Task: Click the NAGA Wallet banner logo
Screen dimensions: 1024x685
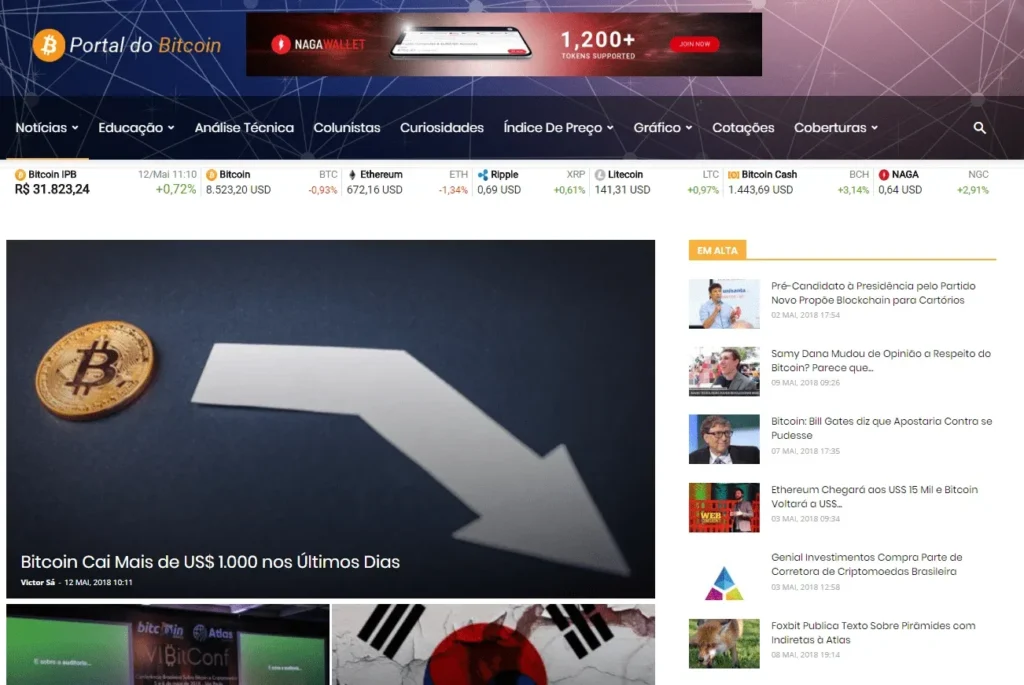Action: tap(318, 44)
